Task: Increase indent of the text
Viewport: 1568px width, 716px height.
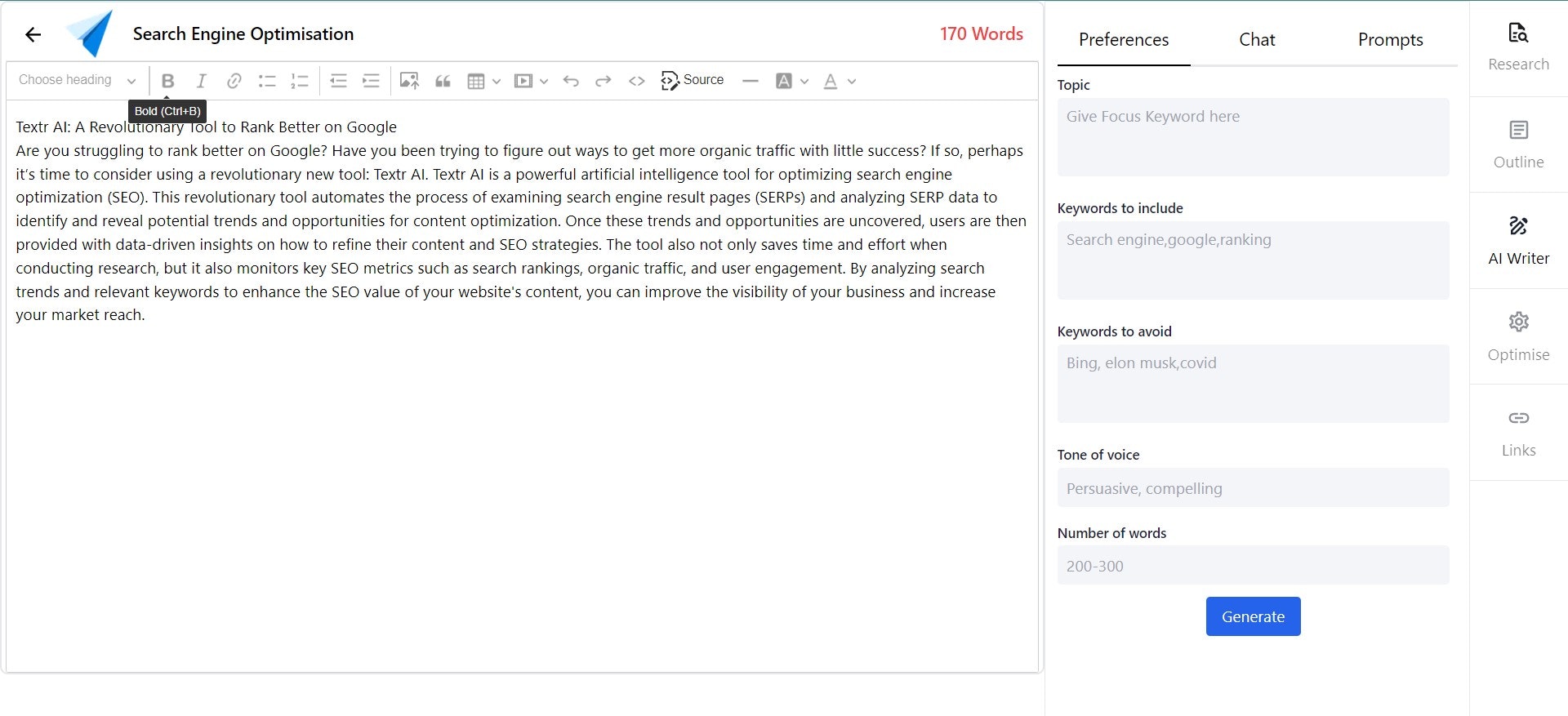Action: (371, 81)
